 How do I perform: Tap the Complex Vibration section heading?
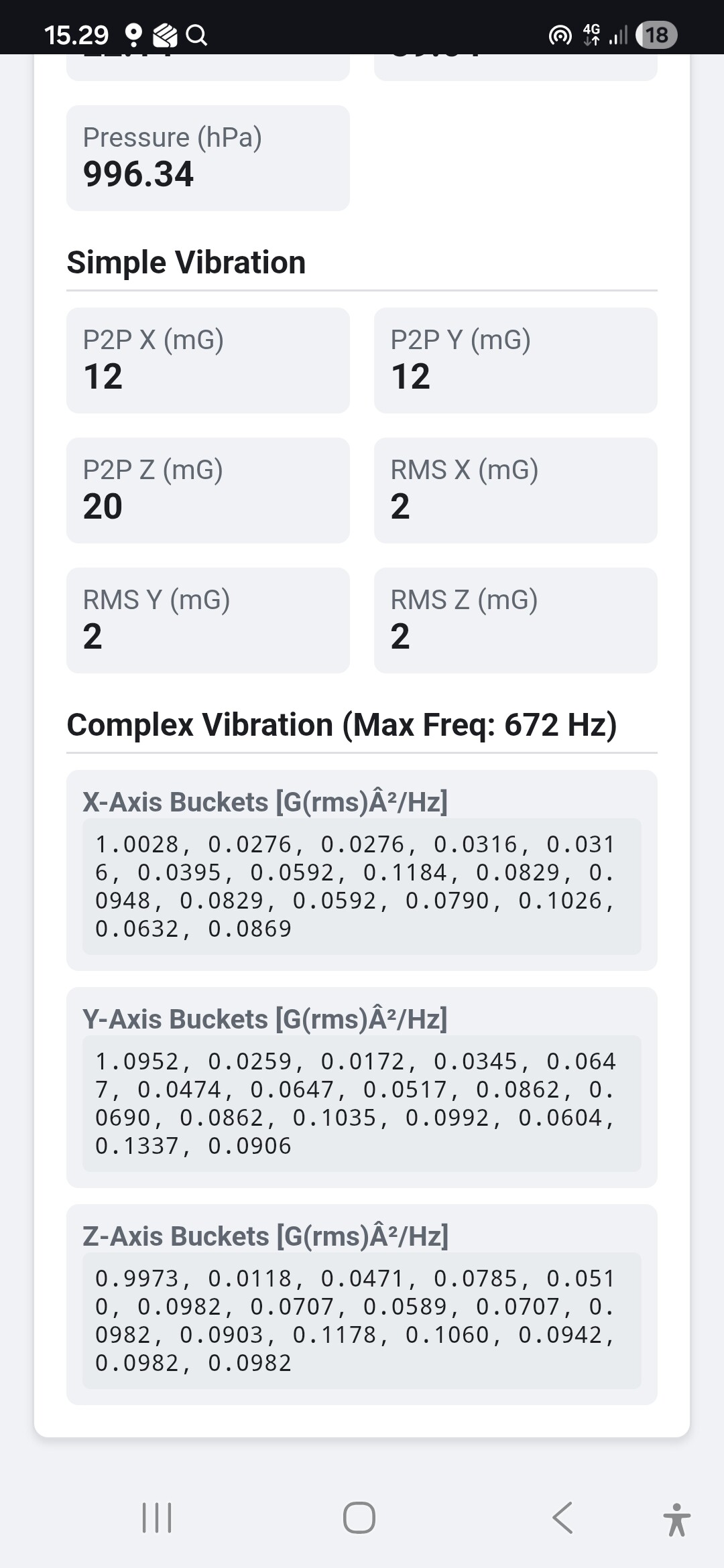click(x=342, y=725)
